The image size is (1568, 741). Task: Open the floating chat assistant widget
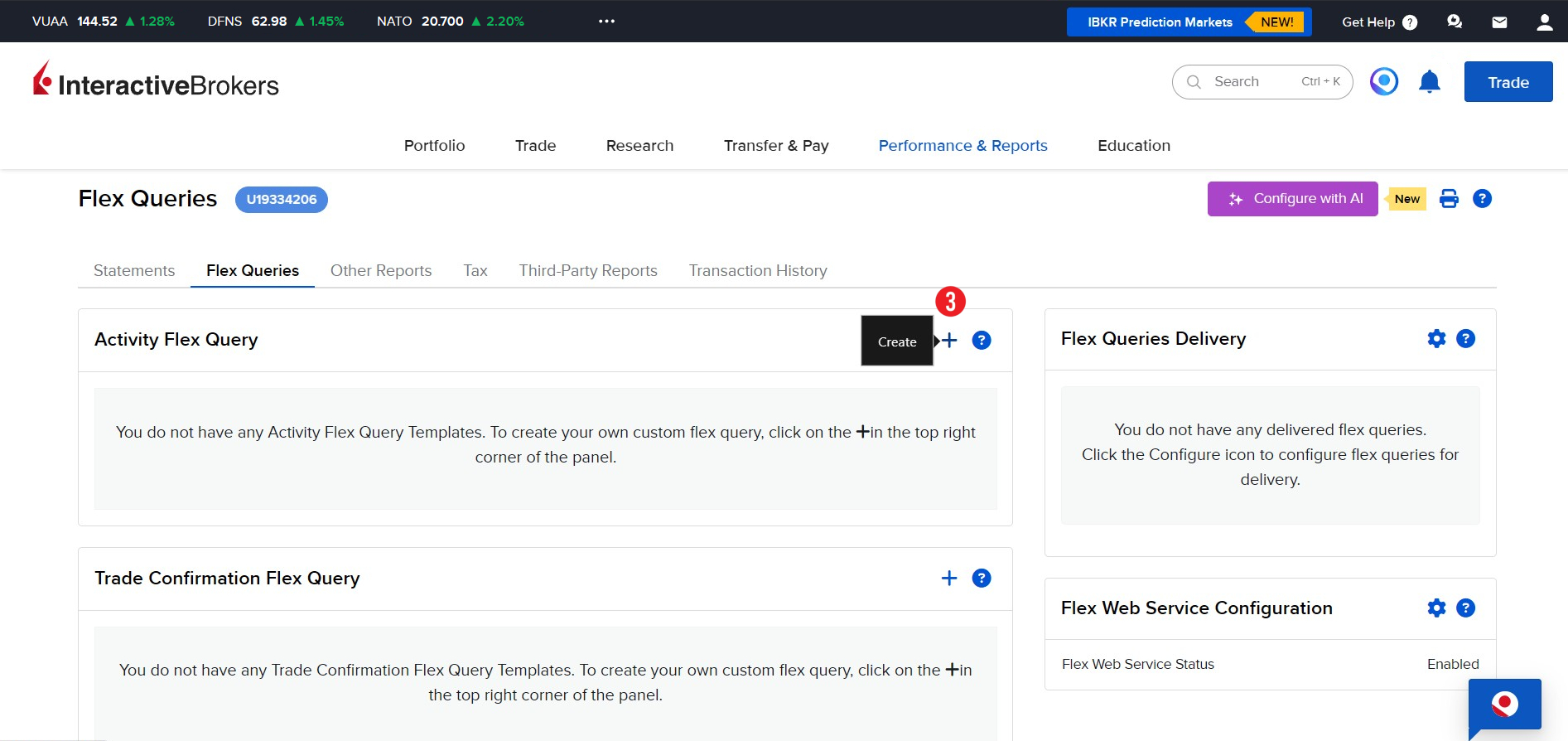tap(1505, 706)
